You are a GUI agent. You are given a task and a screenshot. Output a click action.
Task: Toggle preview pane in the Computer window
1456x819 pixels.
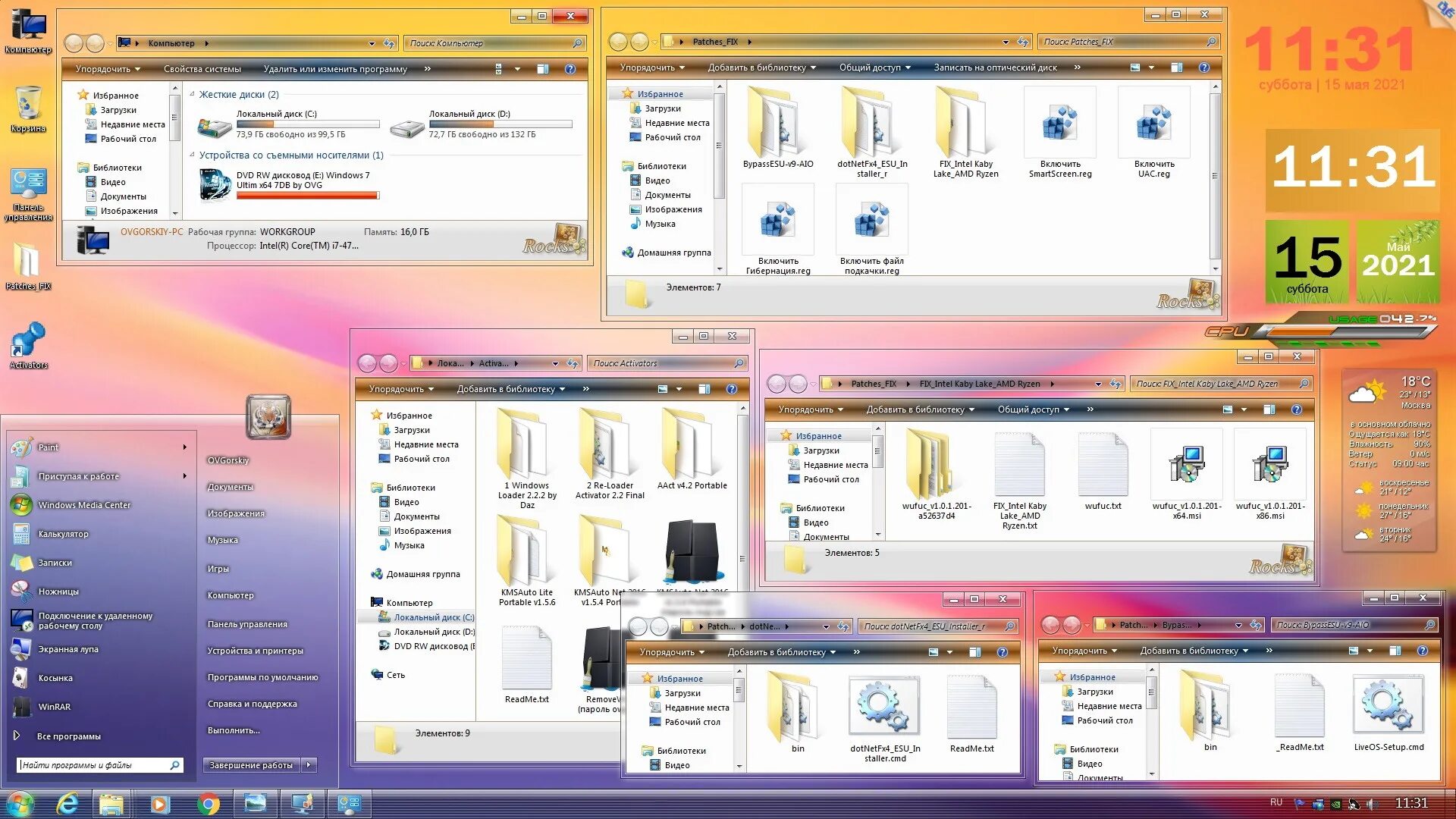[543, 69]
